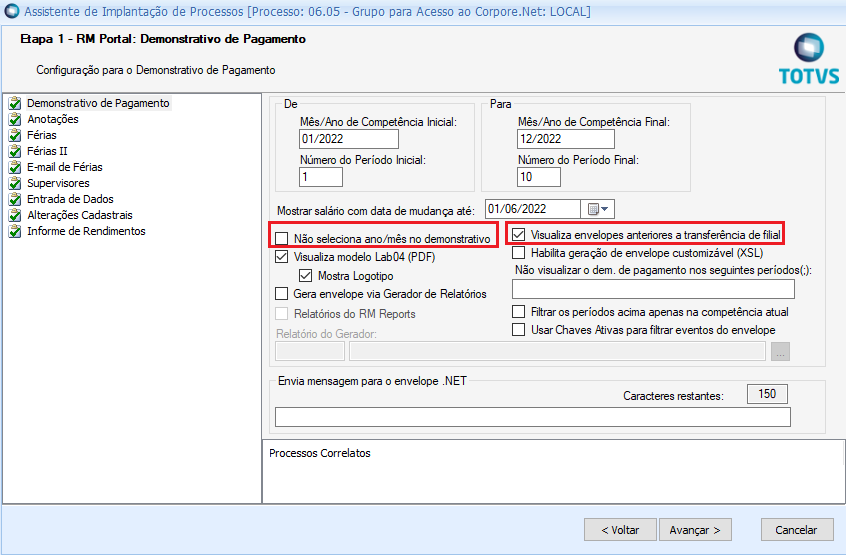Click the salary change date field 01/06/2022
The height and width of the screenshot is (555, 846).
533,209
